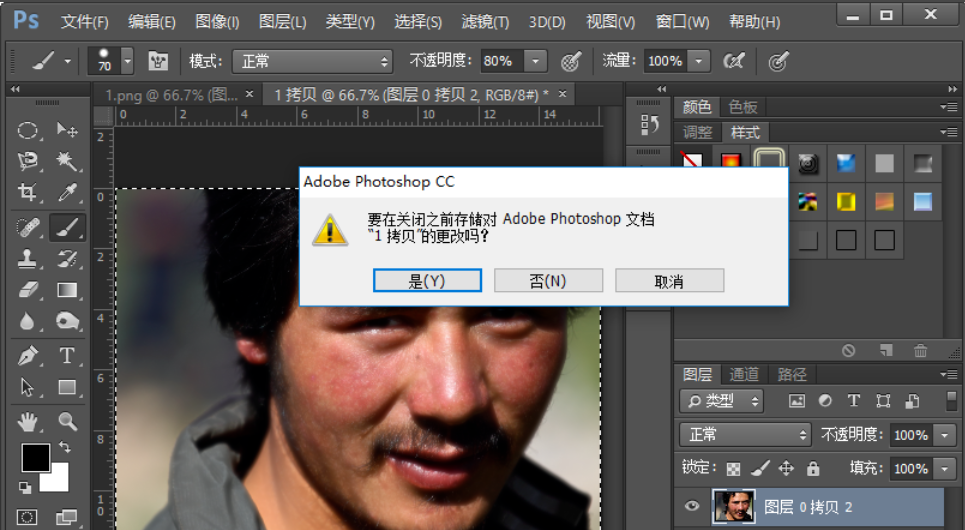Switch to the 1.png document tab
This screenshot has height=530, width=965.
point(170,95)
